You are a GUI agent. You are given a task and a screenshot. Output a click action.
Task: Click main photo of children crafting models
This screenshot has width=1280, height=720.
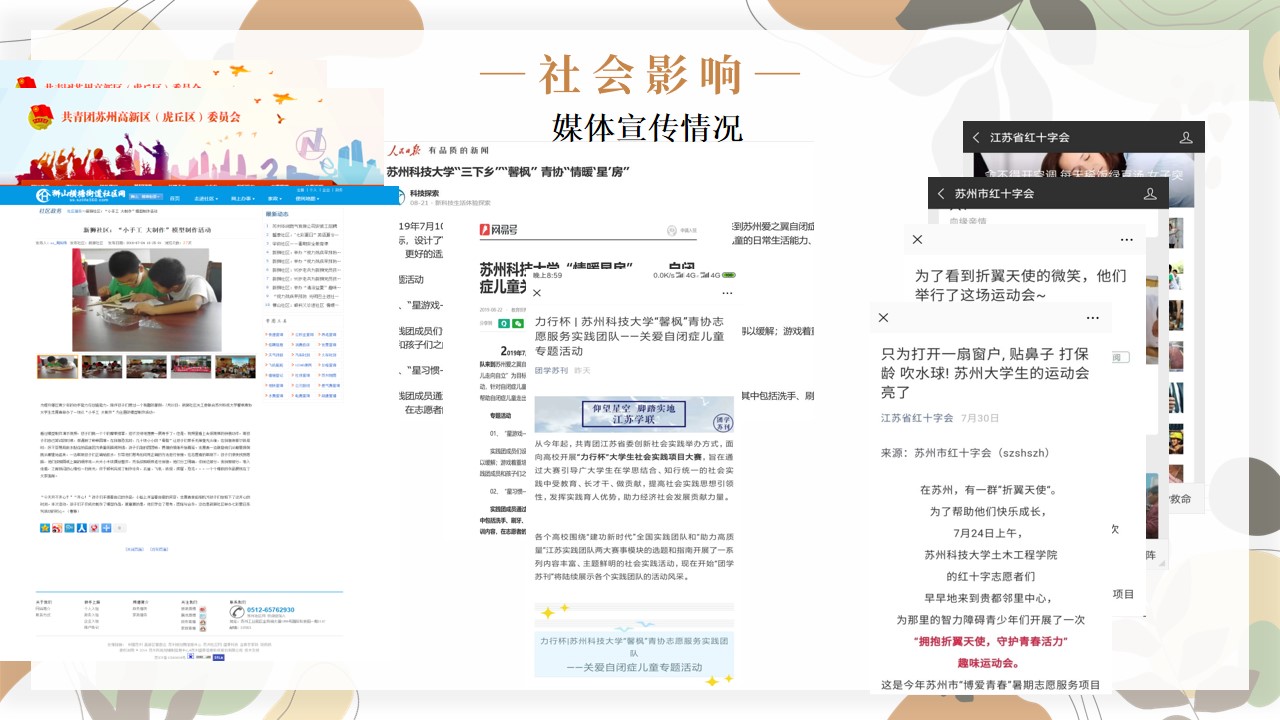click(x=147, y=300)
